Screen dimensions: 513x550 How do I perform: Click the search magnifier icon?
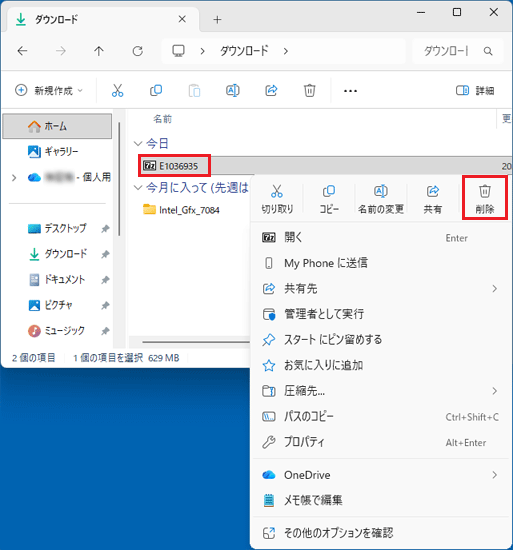tap(488, 52)
